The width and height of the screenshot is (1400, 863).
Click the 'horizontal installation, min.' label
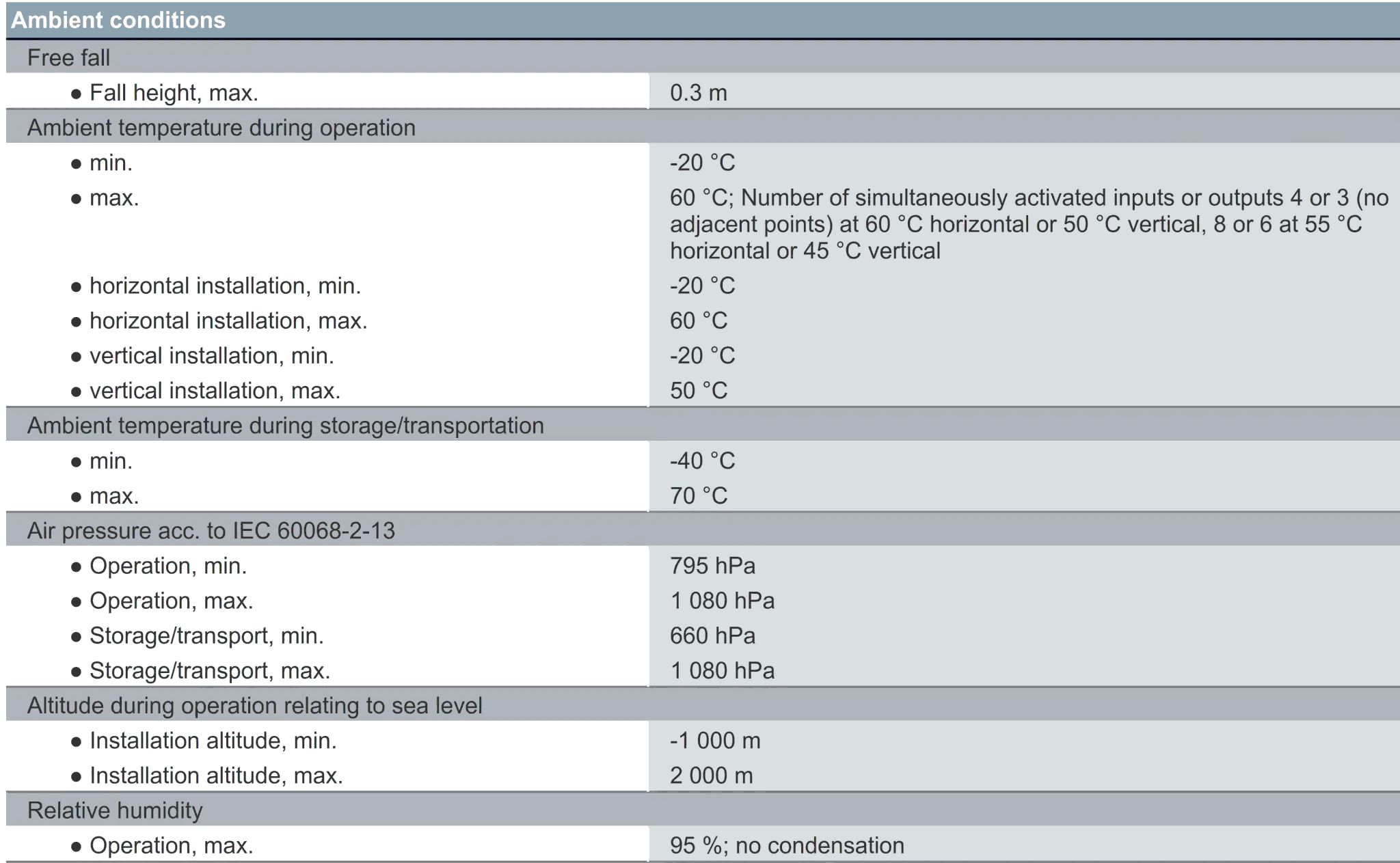click(225, 286)
